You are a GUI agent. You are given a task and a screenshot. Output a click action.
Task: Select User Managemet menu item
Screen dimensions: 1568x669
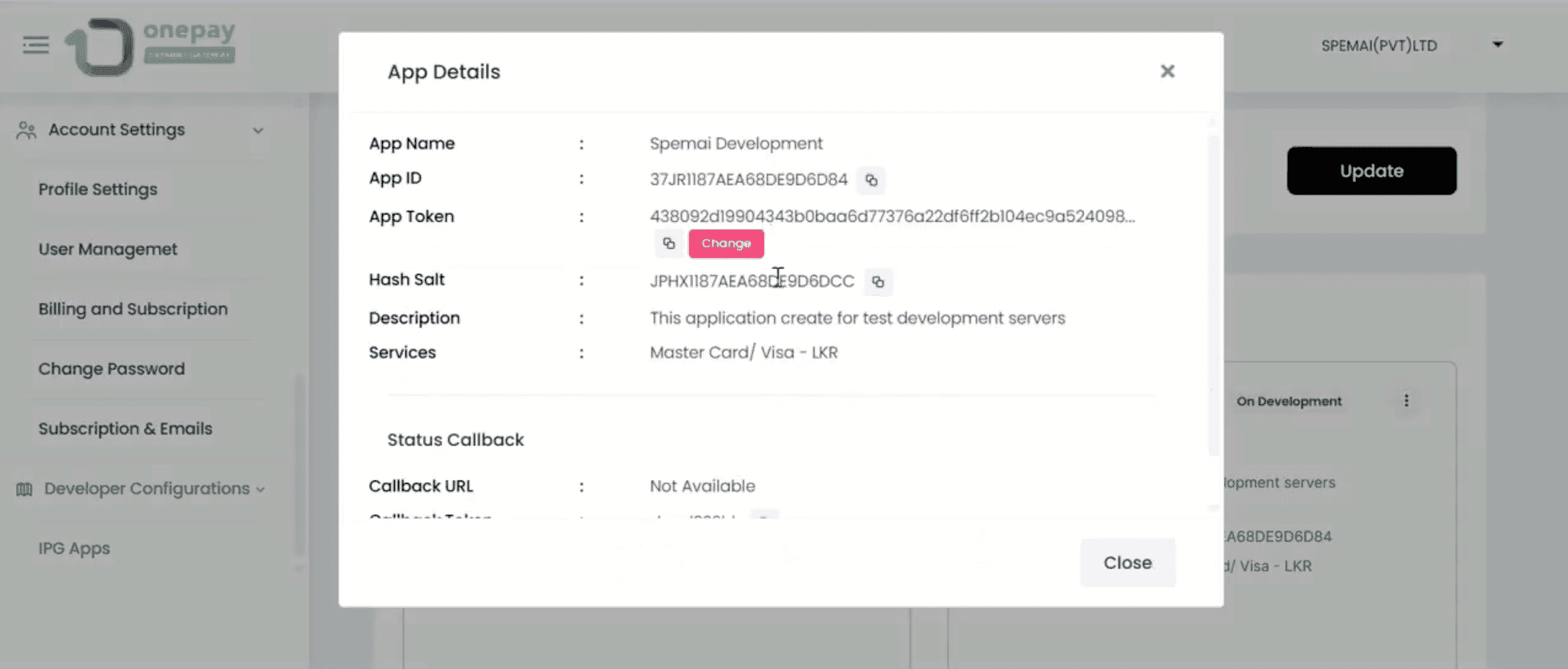pos(108,249)
